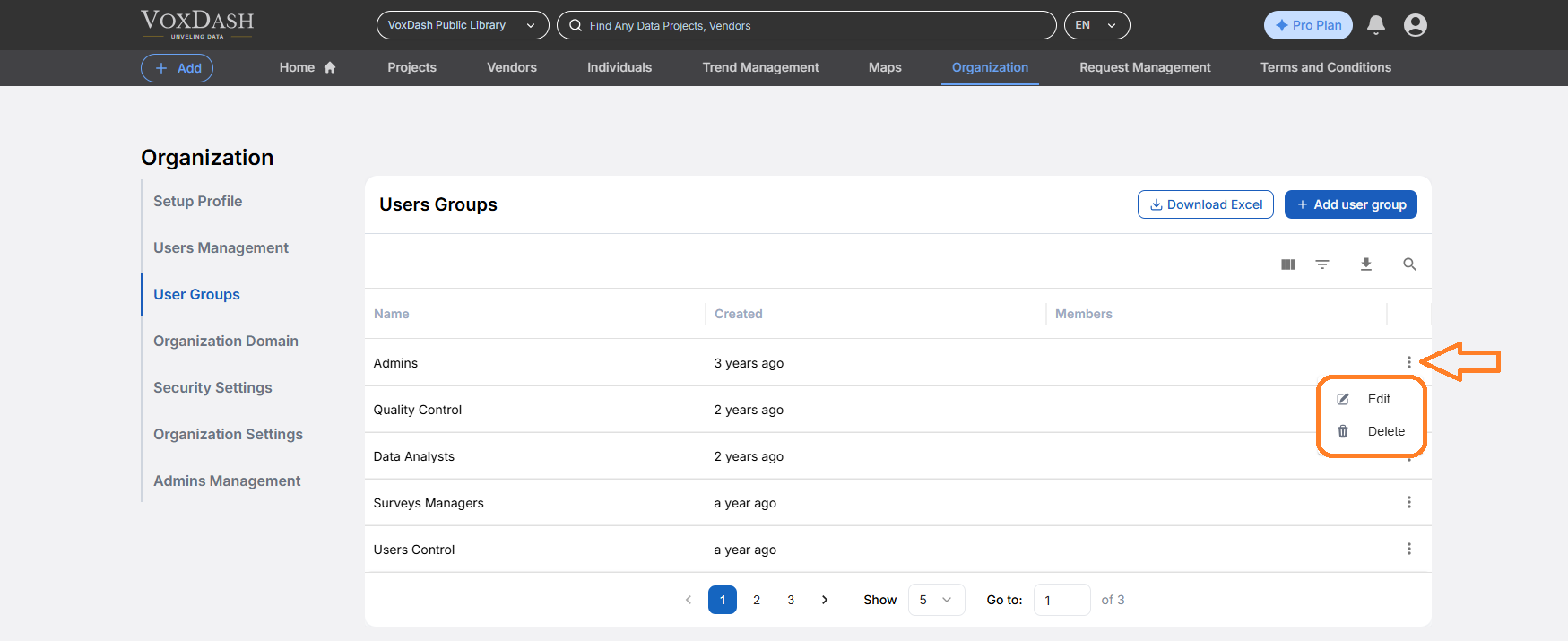Open the Terms and Conditions tab
This screenshot has height=641, width=1568.
coord(1326,67)
